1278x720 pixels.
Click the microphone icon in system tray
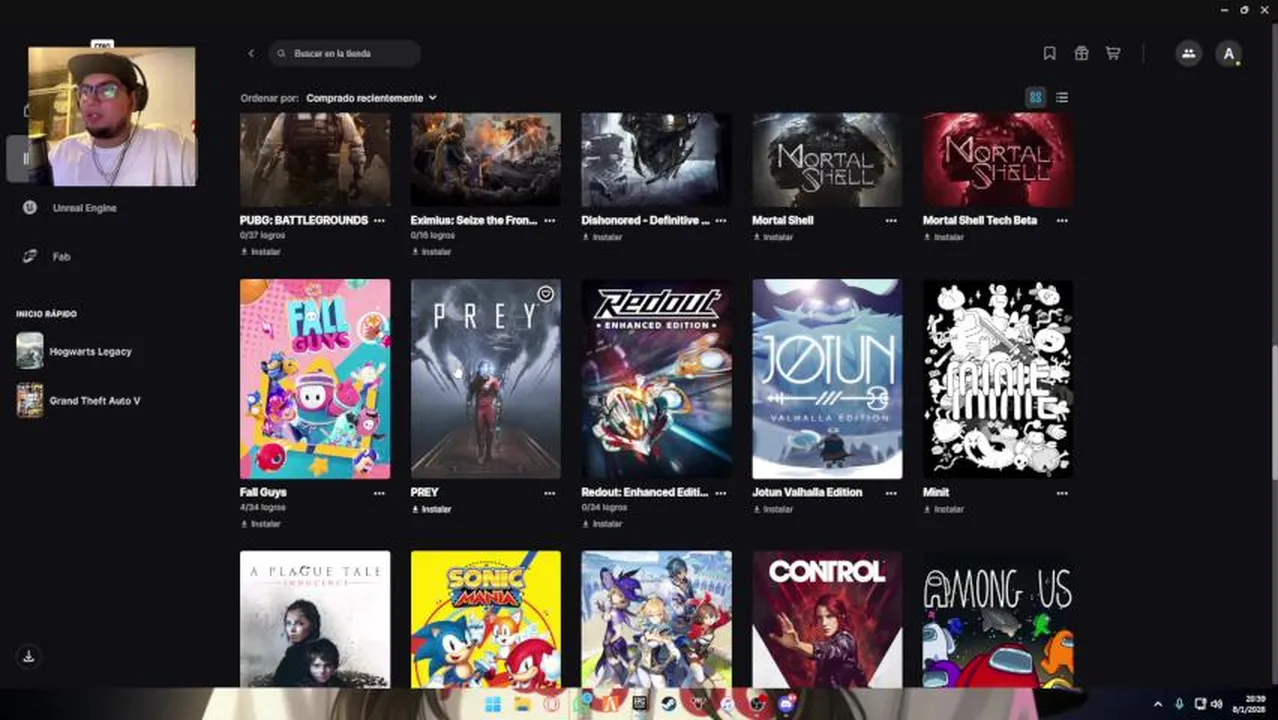(x=1179, y=704)
